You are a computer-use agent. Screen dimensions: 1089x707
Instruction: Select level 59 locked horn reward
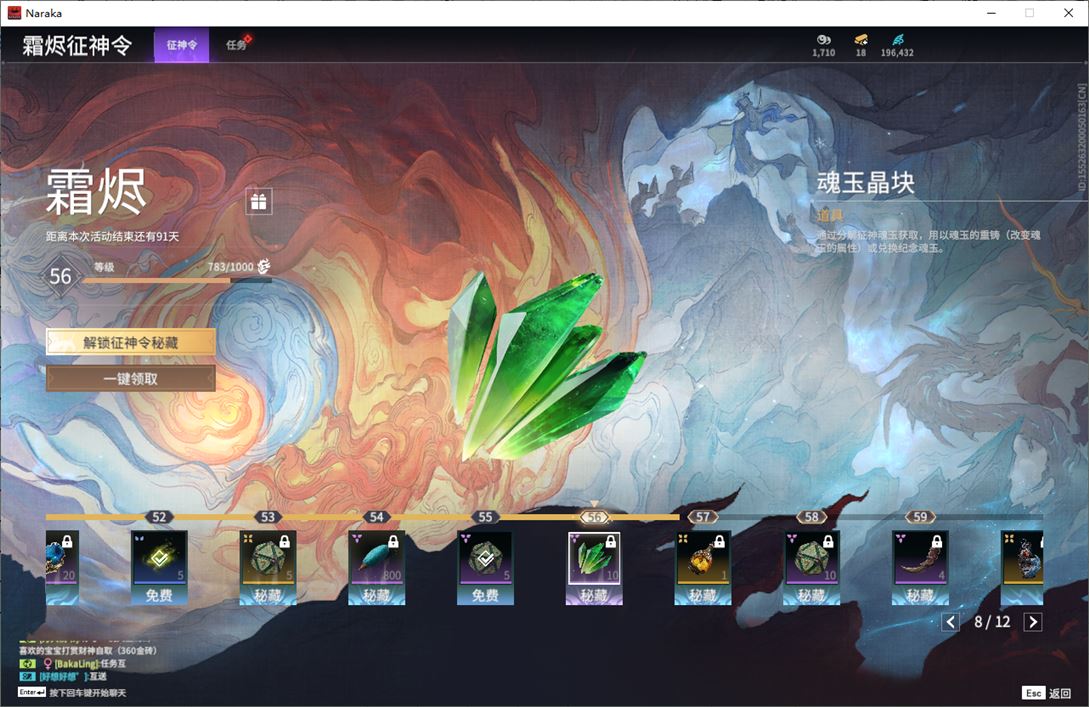click(920, 567)
